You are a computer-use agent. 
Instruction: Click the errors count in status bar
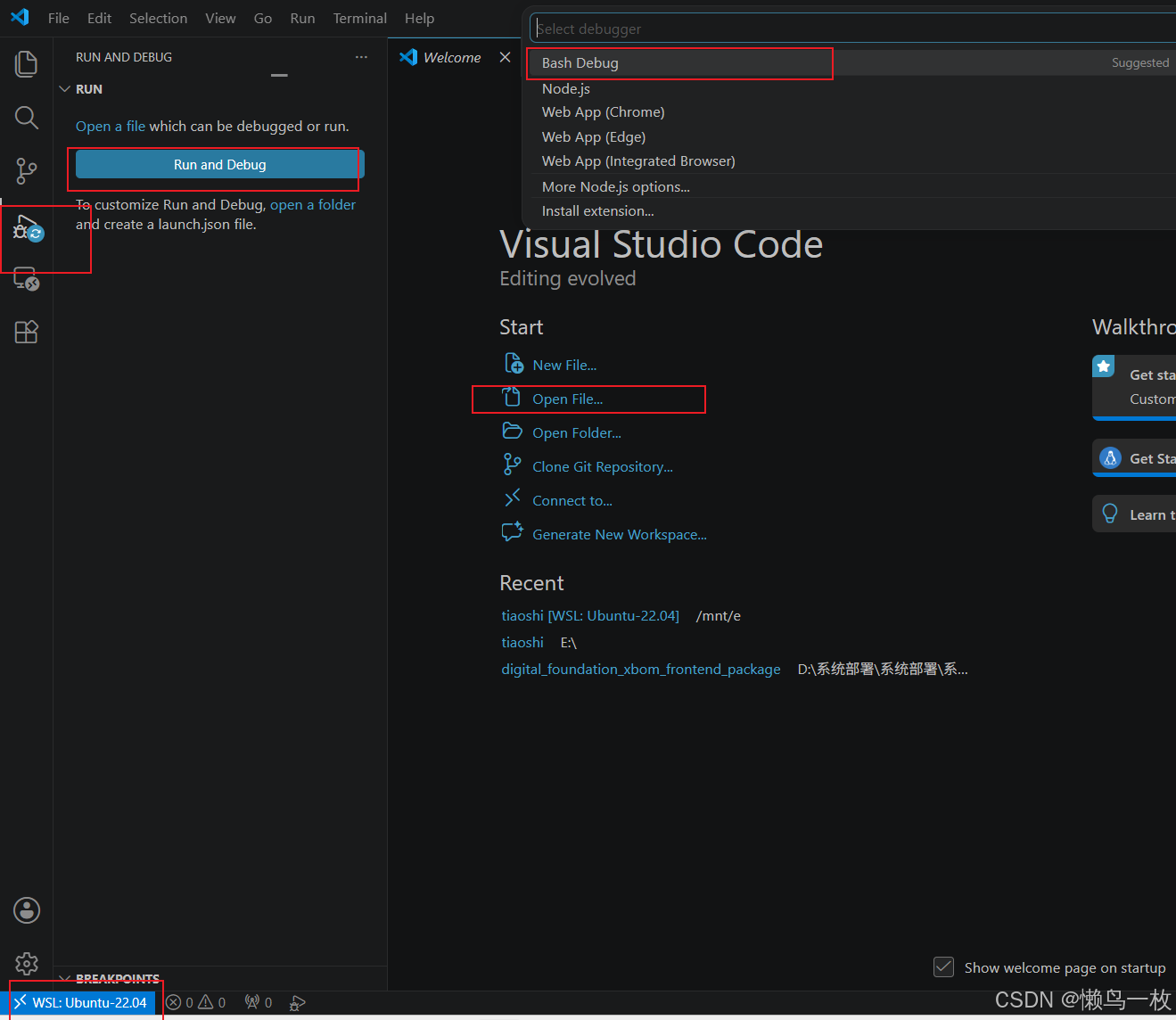coord(179,1003)
